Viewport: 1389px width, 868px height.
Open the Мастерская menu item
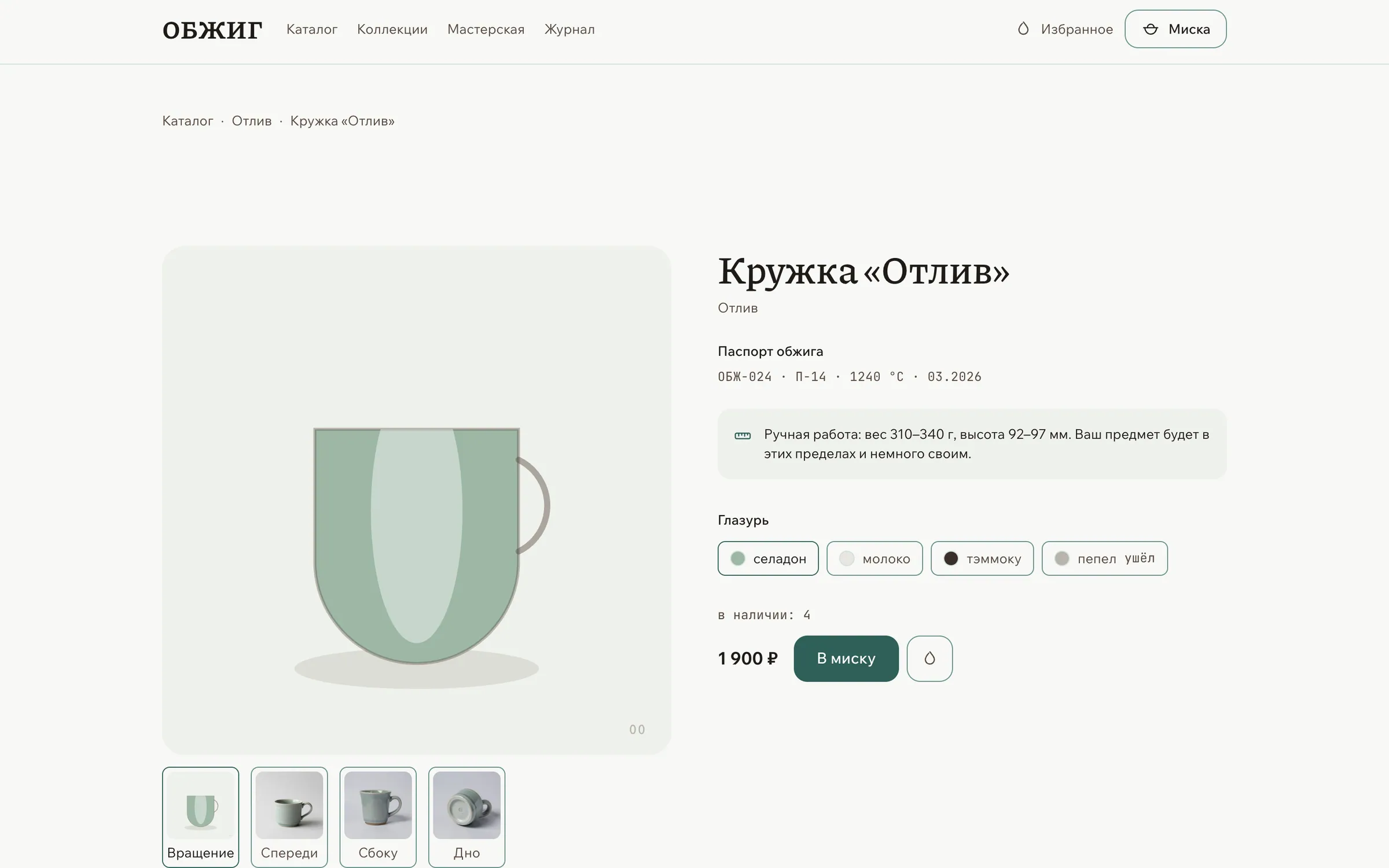486,29
